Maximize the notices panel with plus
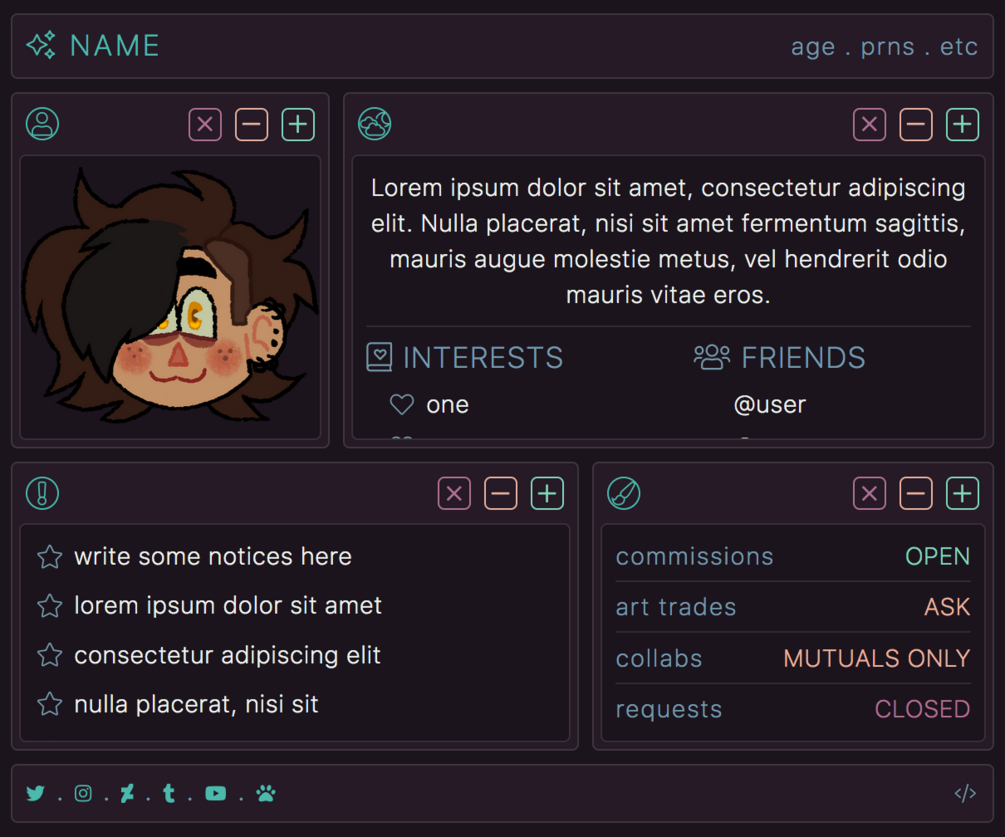This screenshot has height=837, width=1005. tap(547, 493)
